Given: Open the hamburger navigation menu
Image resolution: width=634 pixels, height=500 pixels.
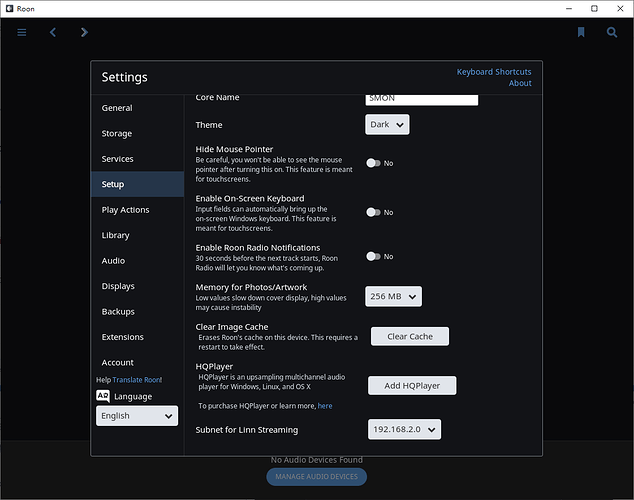Looking at the screenshot, I should pos(22,32).
